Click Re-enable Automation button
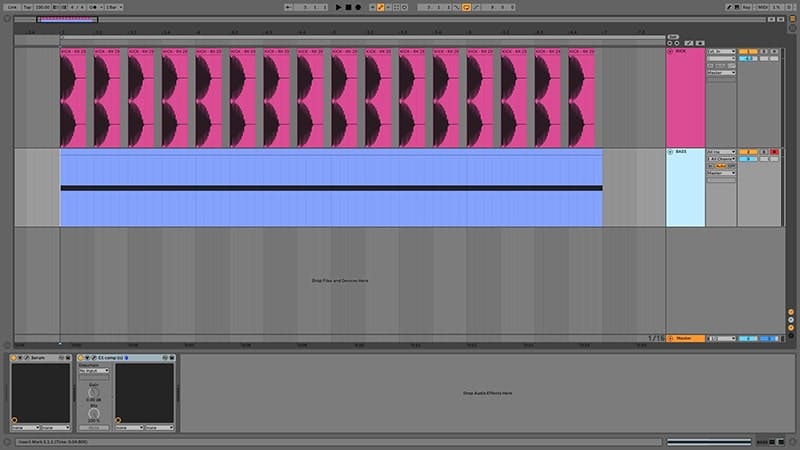Image resolution: width=800 pixels, height=450 pixels. [x=388, y=7]
